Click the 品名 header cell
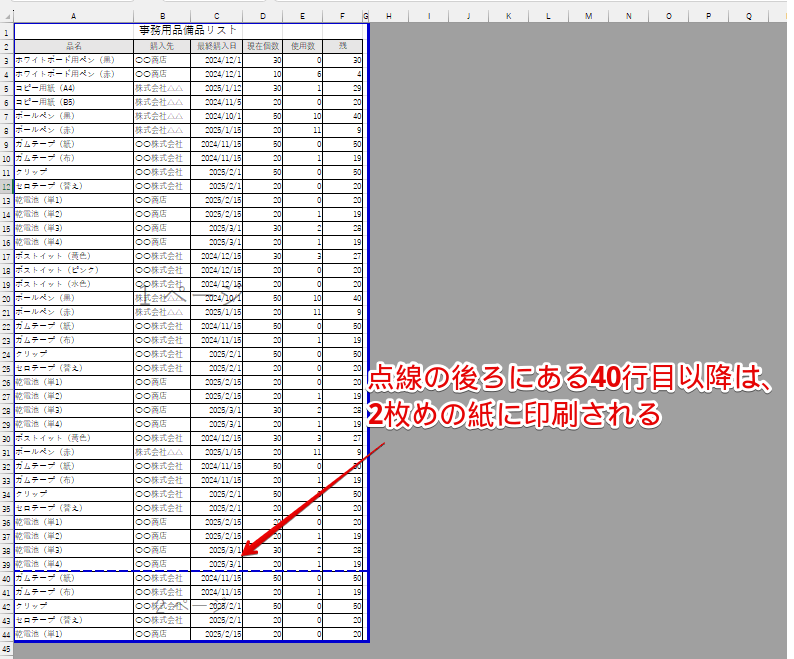Screen dimensions: 794x659 74,46
